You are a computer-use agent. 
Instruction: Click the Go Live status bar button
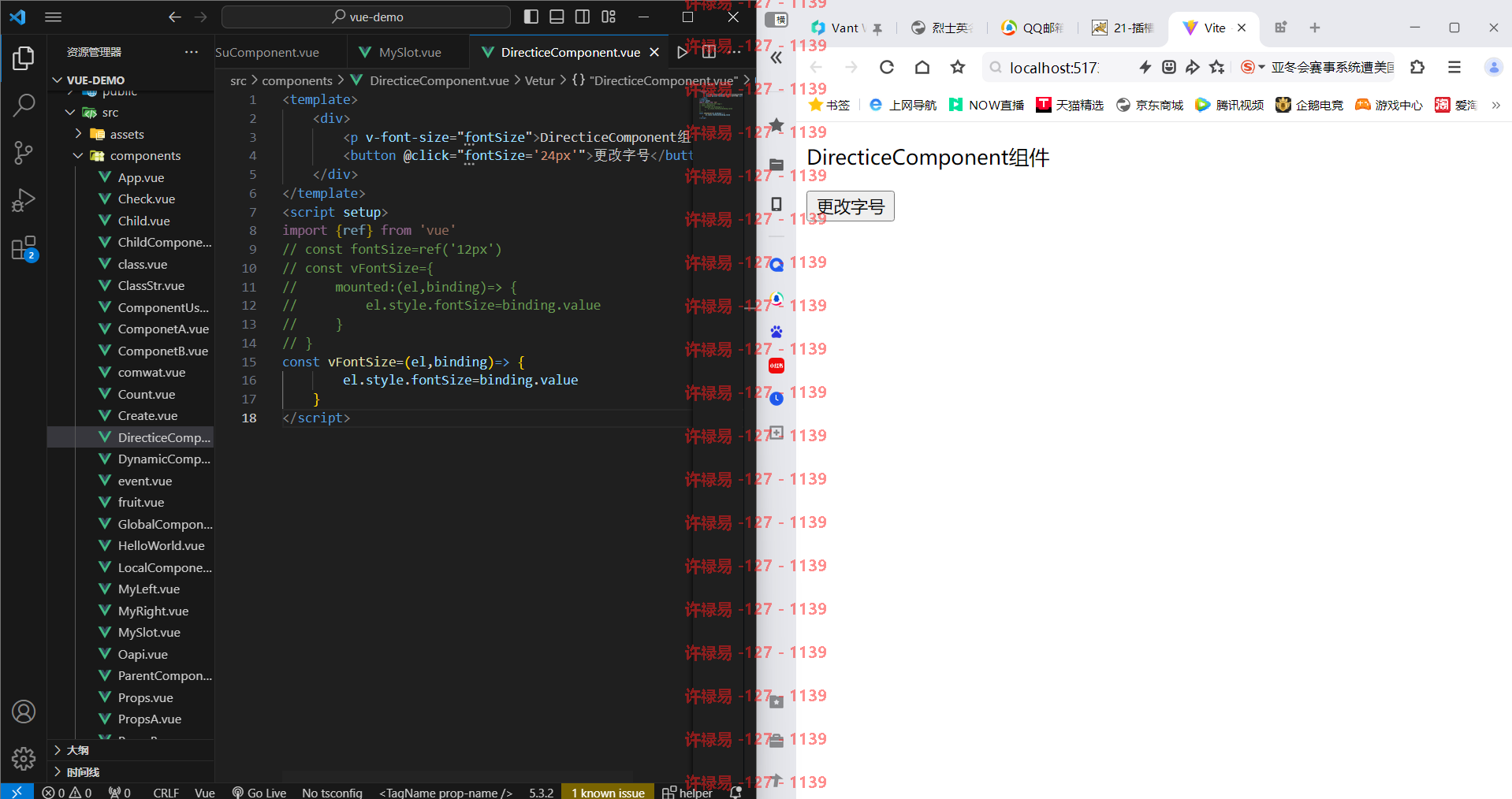click(x=259, y=793)
